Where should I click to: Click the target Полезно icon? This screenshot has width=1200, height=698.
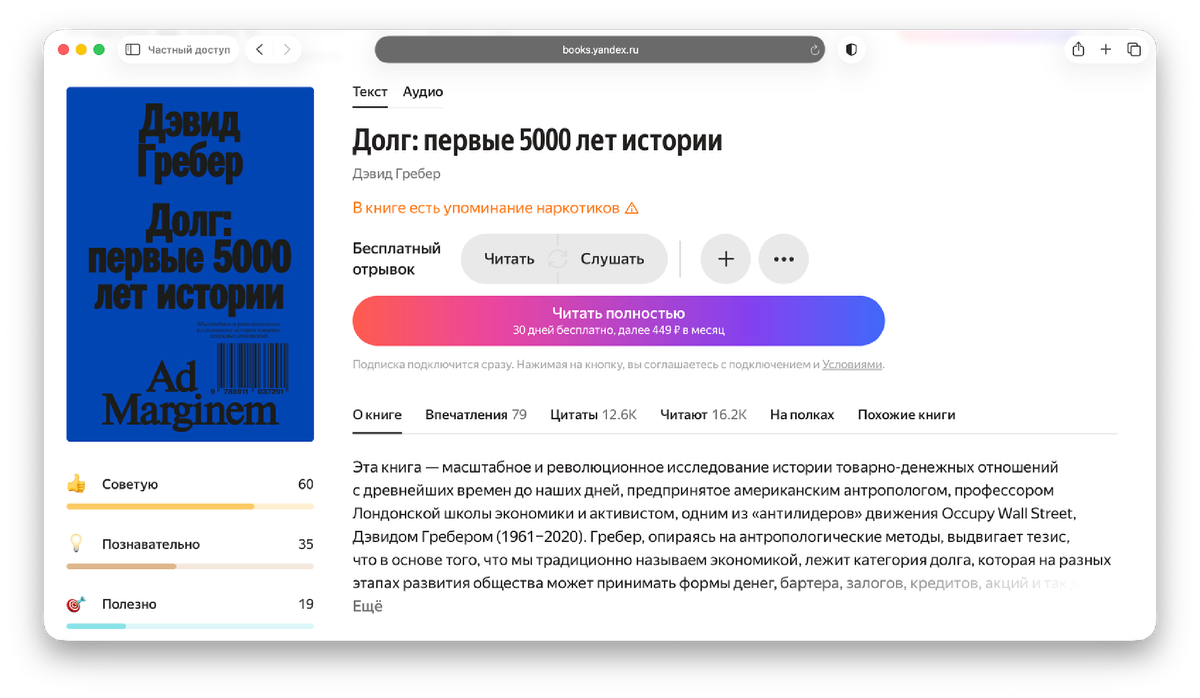pyautogui.click(x=76, y=604)
